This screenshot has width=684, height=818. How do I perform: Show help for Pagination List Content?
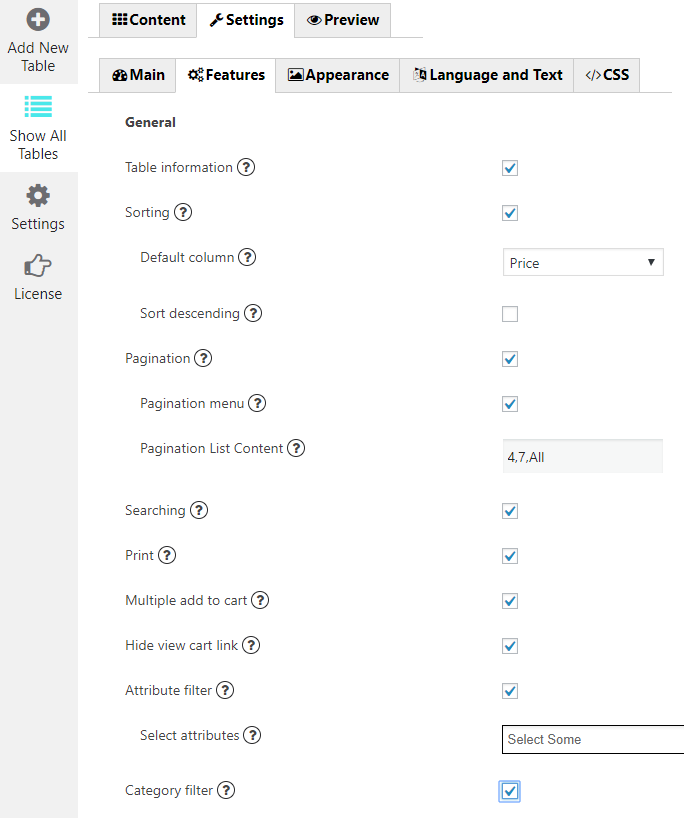296,448
